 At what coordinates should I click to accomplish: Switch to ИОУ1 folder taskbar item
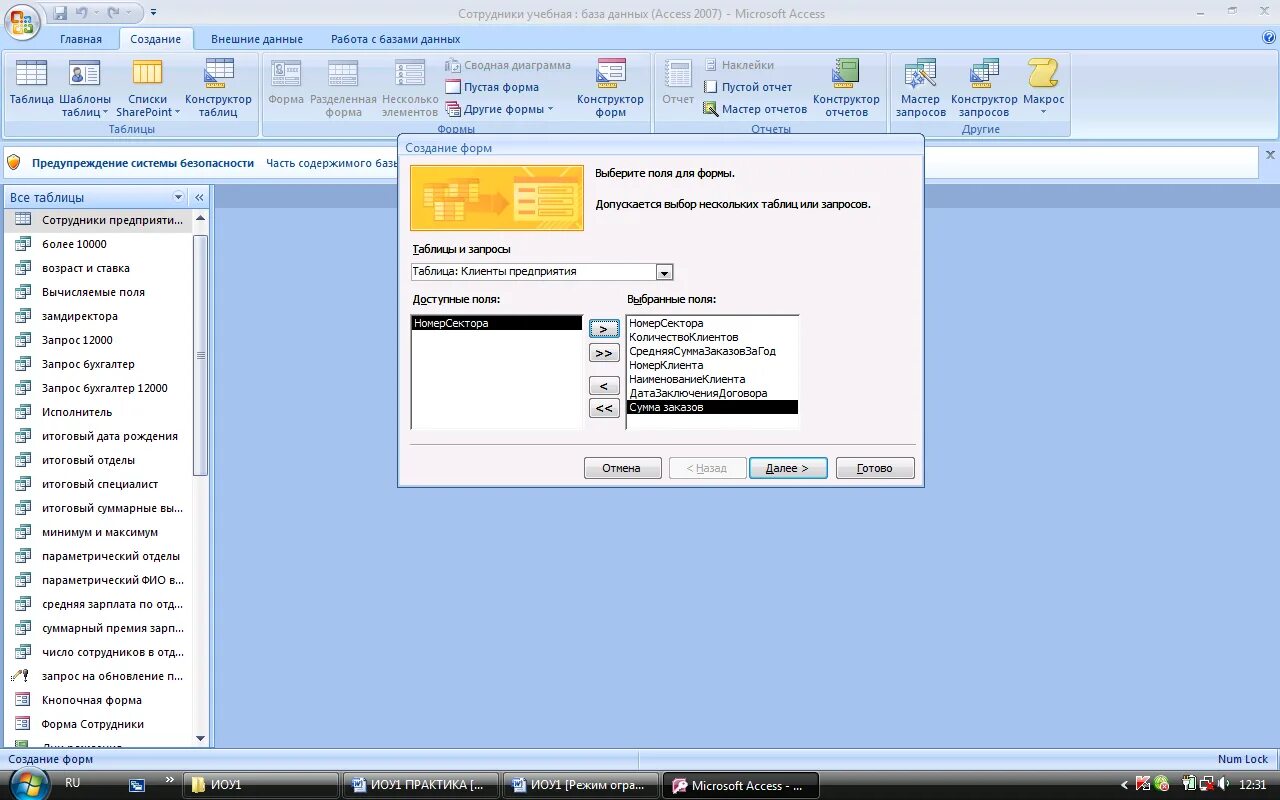point(262,785)
